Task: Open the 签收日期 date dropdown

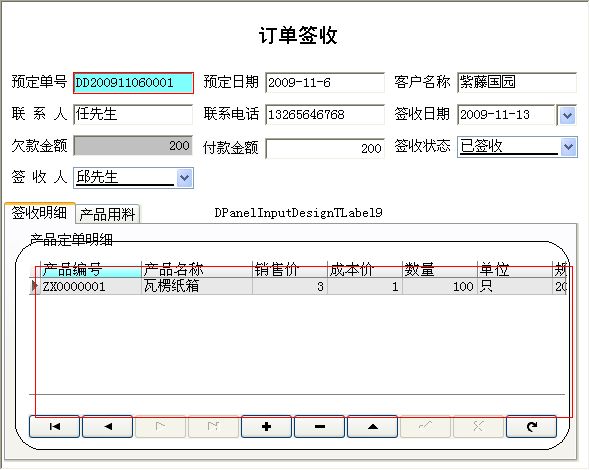Action: click(x=567, y=115)
